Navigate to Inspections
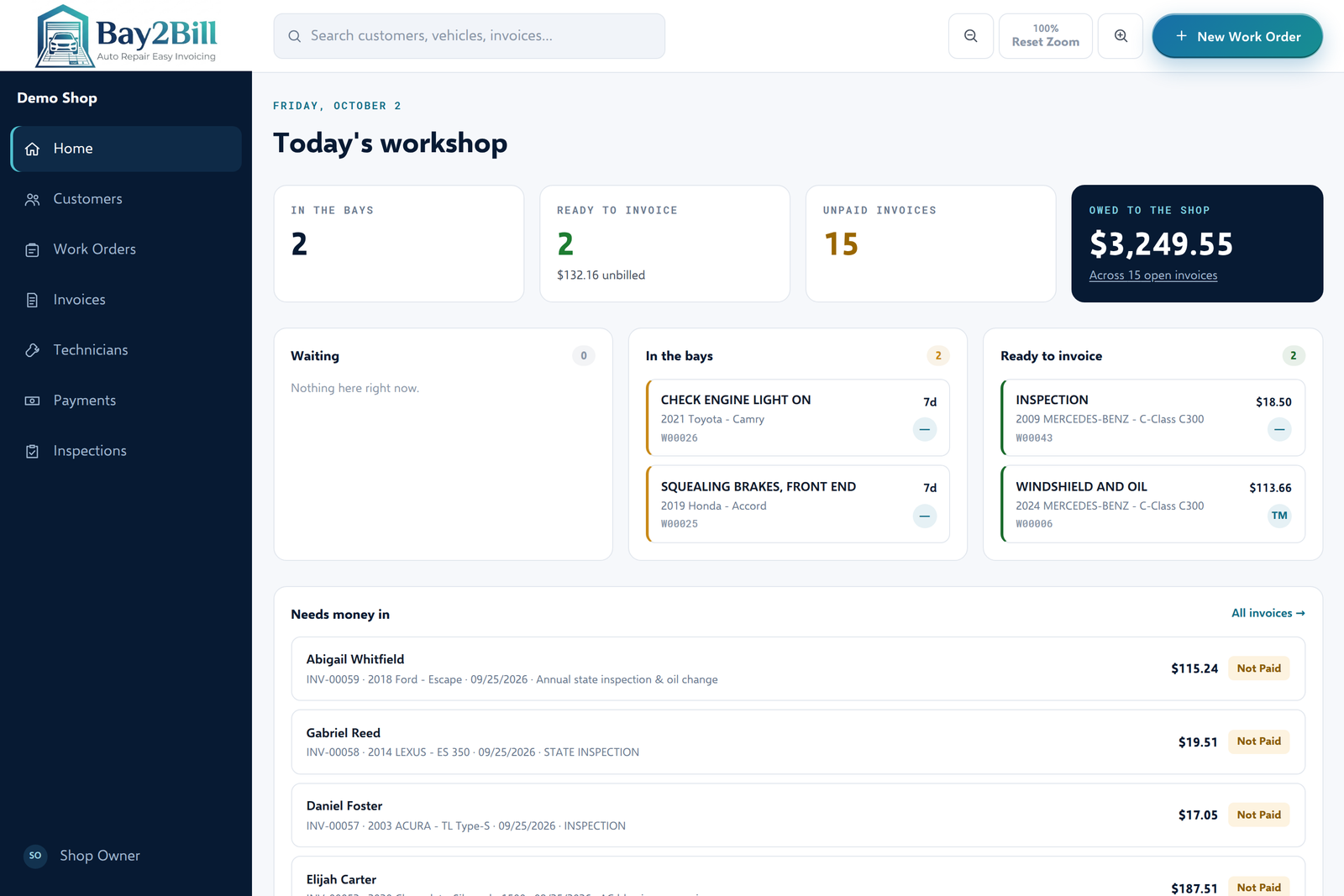 (126, 451)
